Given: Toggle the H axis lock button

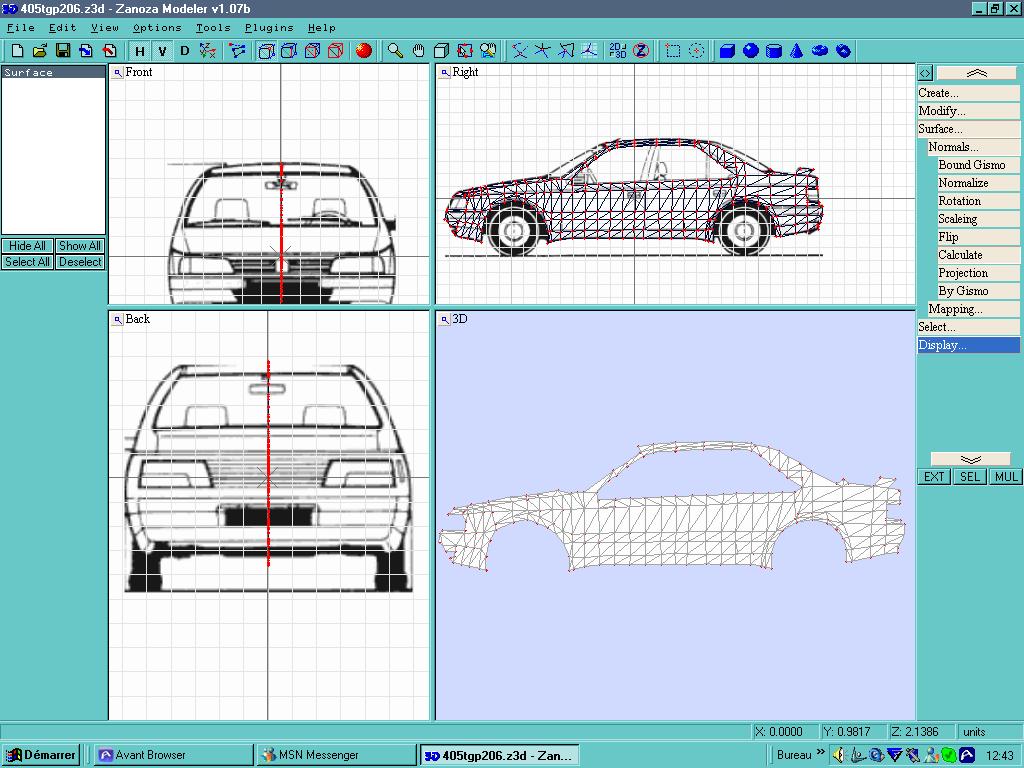Looking at the screenshot, I should coord(139,51).
